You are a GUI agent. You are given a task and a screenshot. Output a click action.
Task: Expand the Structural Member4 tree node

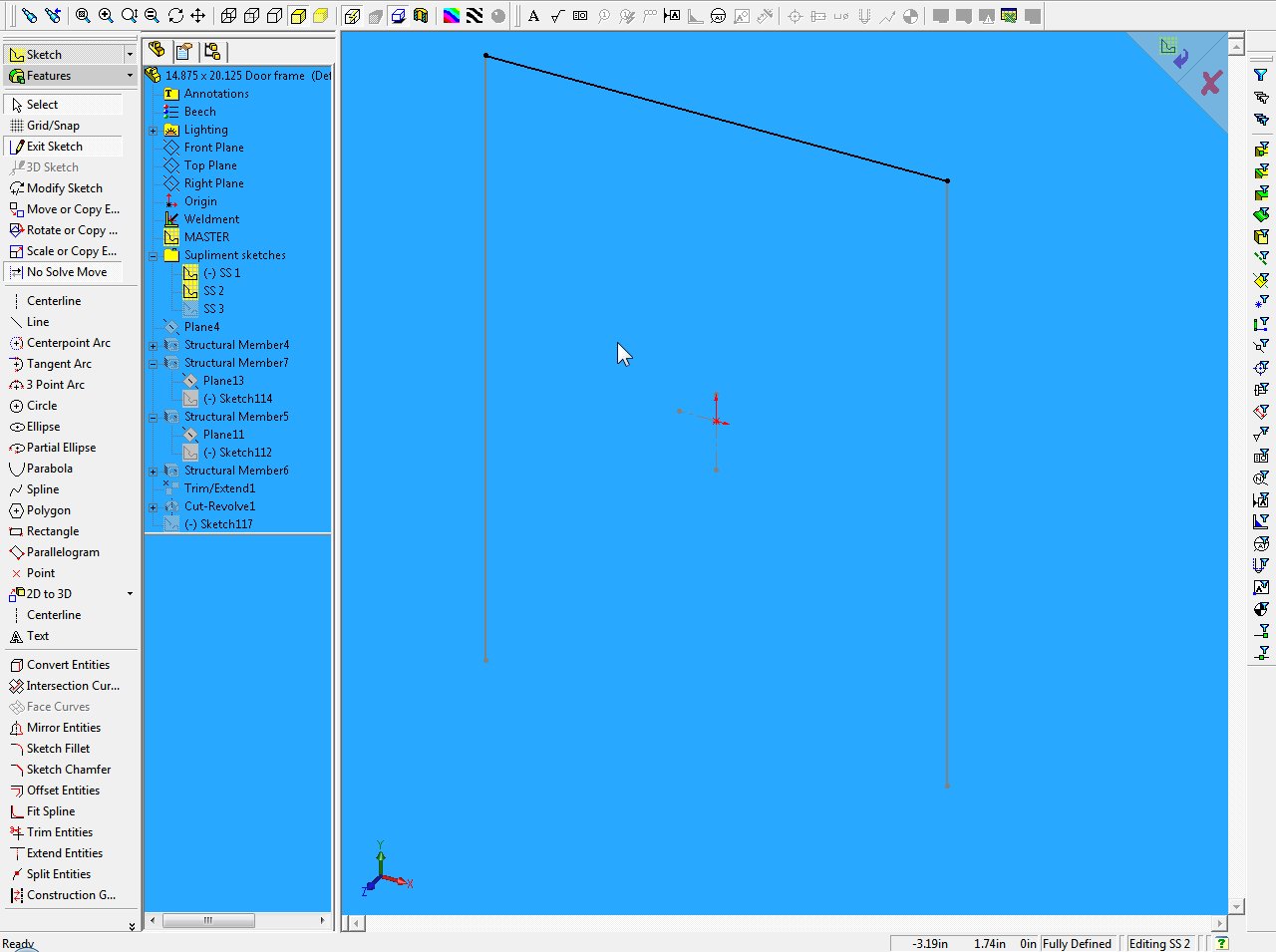tap(154, 346)
